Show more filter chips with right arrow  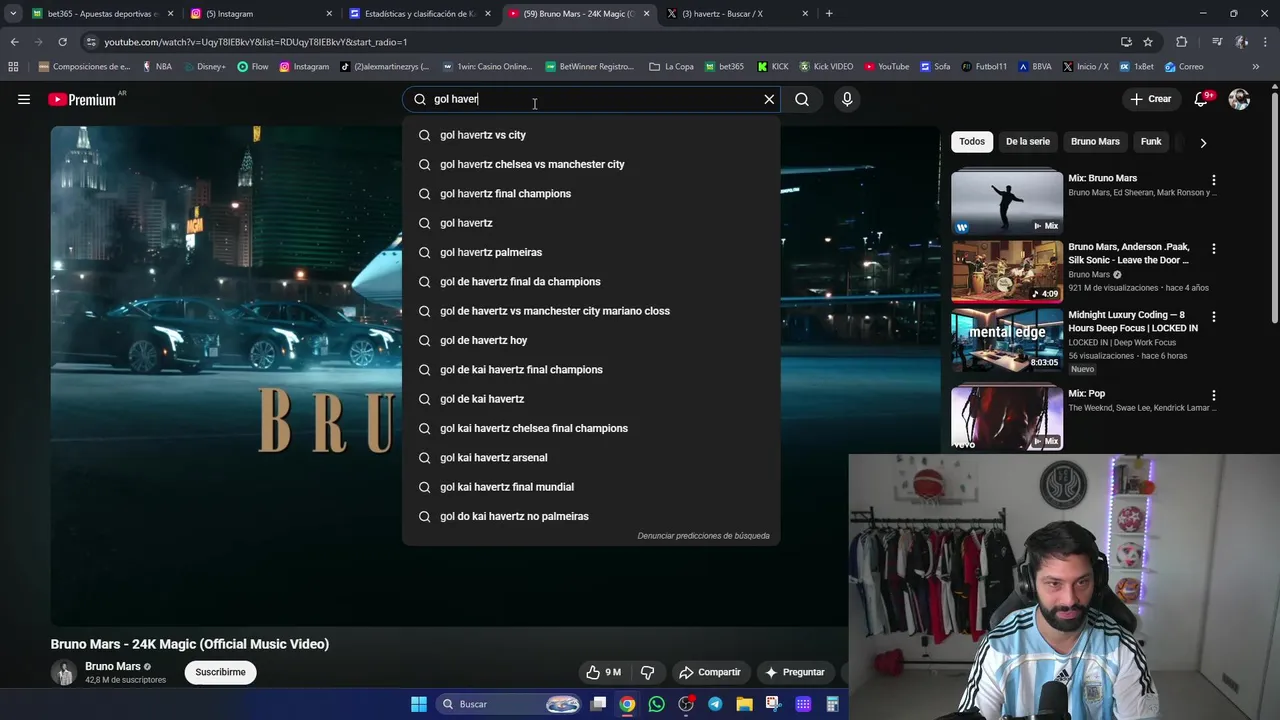[x=1203, y=142]
